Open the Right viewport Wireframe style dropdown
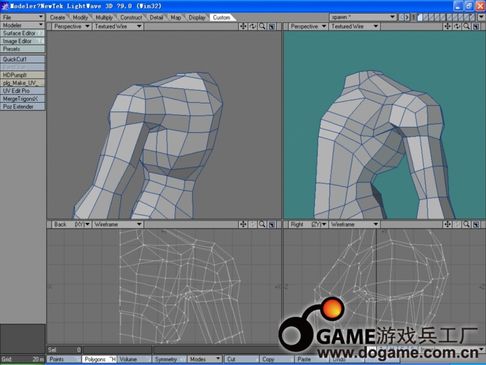Viewport: 486px width, 365px height. coord(355,224)
